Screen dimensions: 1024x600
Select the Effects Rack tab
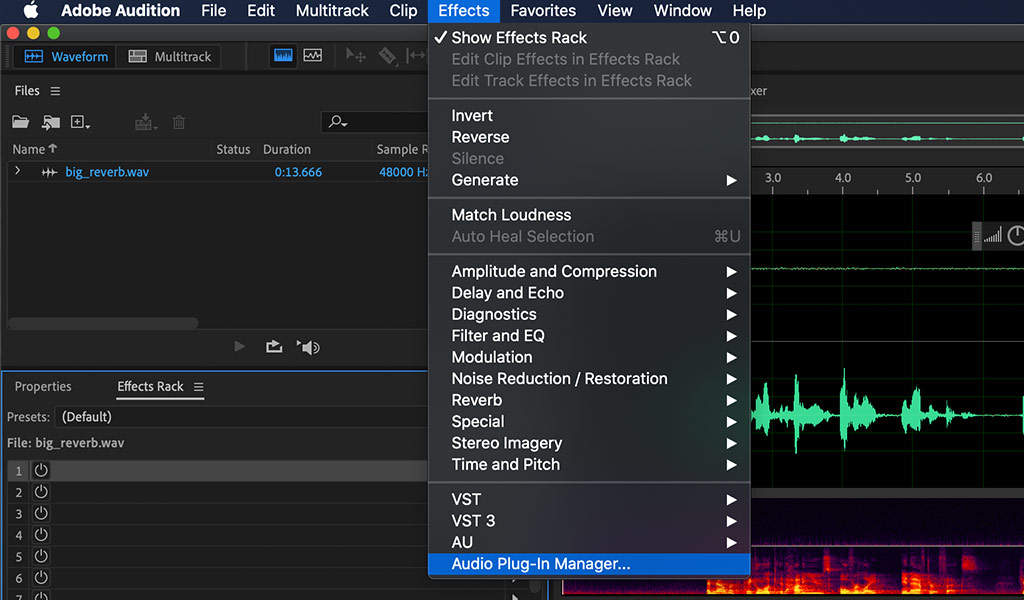tap(150, 387)
